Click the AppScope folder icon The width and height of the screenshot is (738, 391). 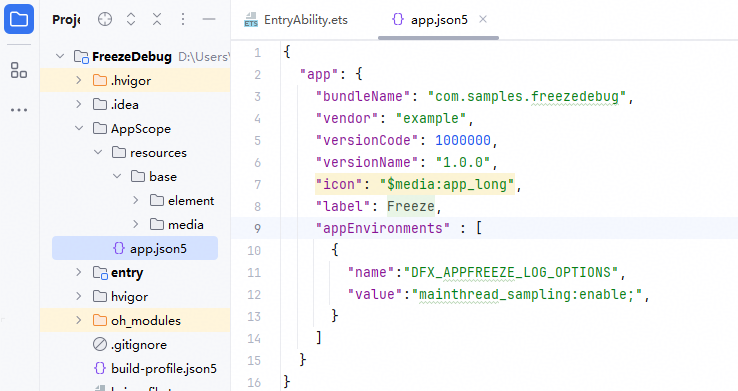pyautogui.click(x=100, y=128)
